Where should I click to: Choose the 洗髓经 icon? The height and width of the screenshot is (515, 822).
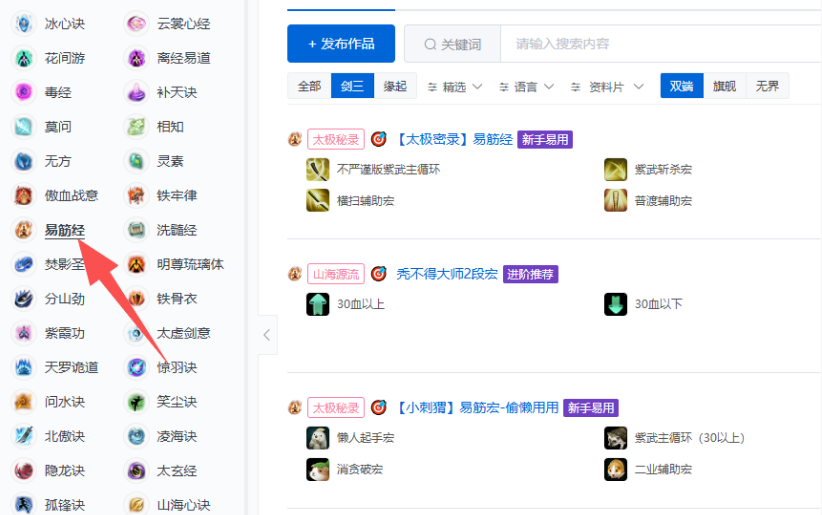click(x=136, y=230)
